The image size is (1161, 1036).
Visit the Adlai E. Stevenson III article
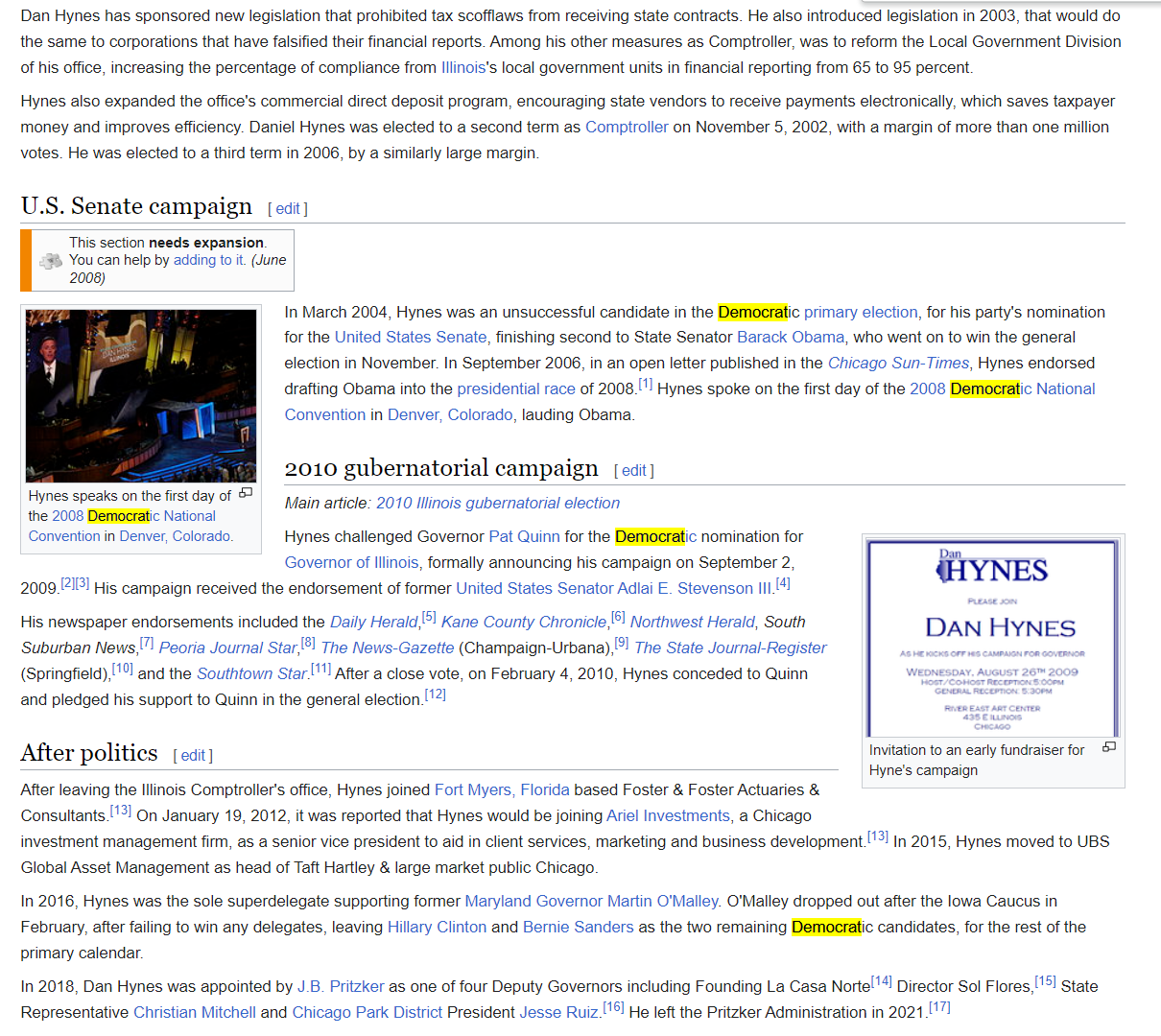[x=695, y=588]
